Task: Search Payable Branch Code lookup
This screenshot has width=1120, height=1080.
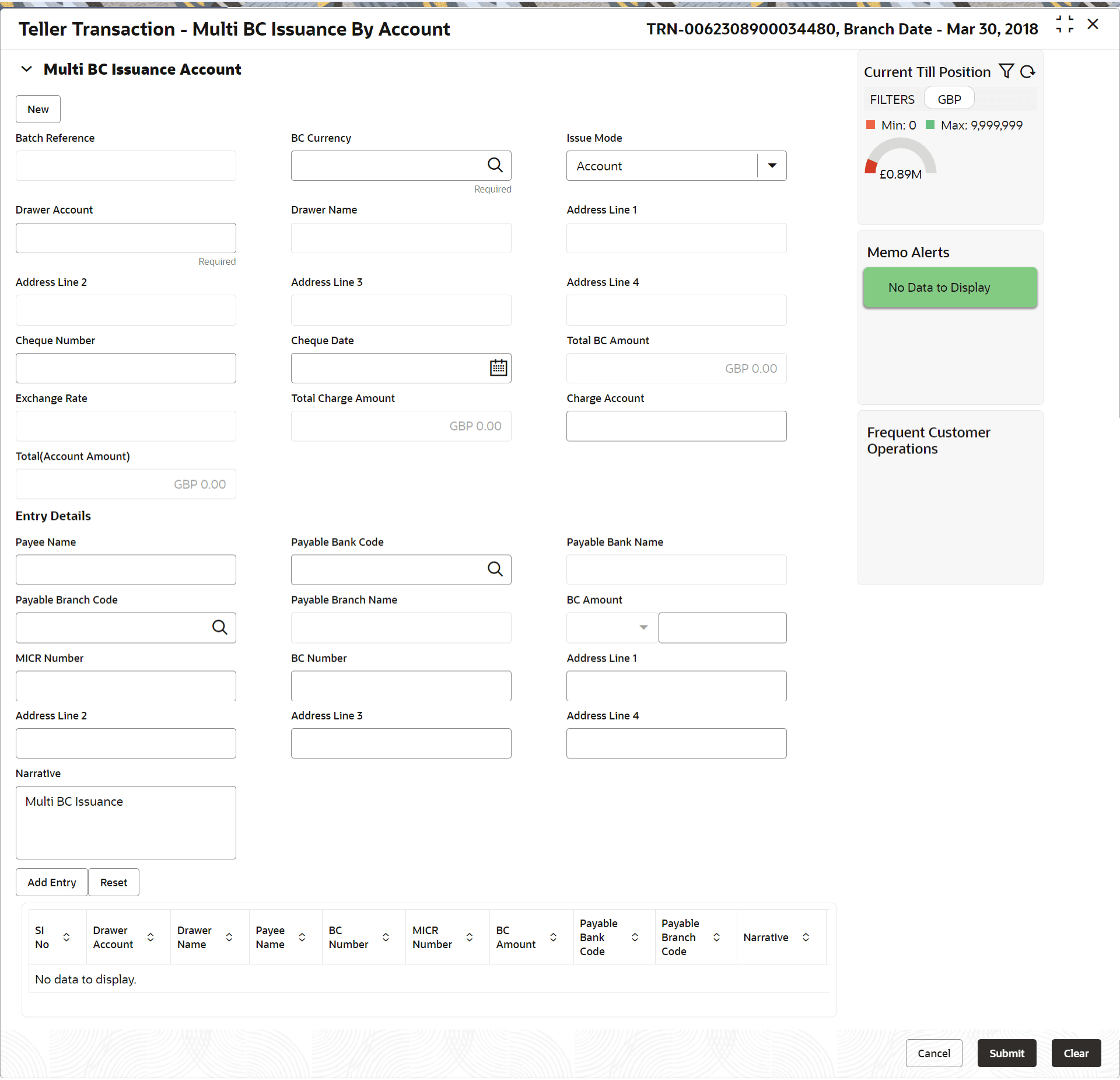Action: click(x=219, y=627)
